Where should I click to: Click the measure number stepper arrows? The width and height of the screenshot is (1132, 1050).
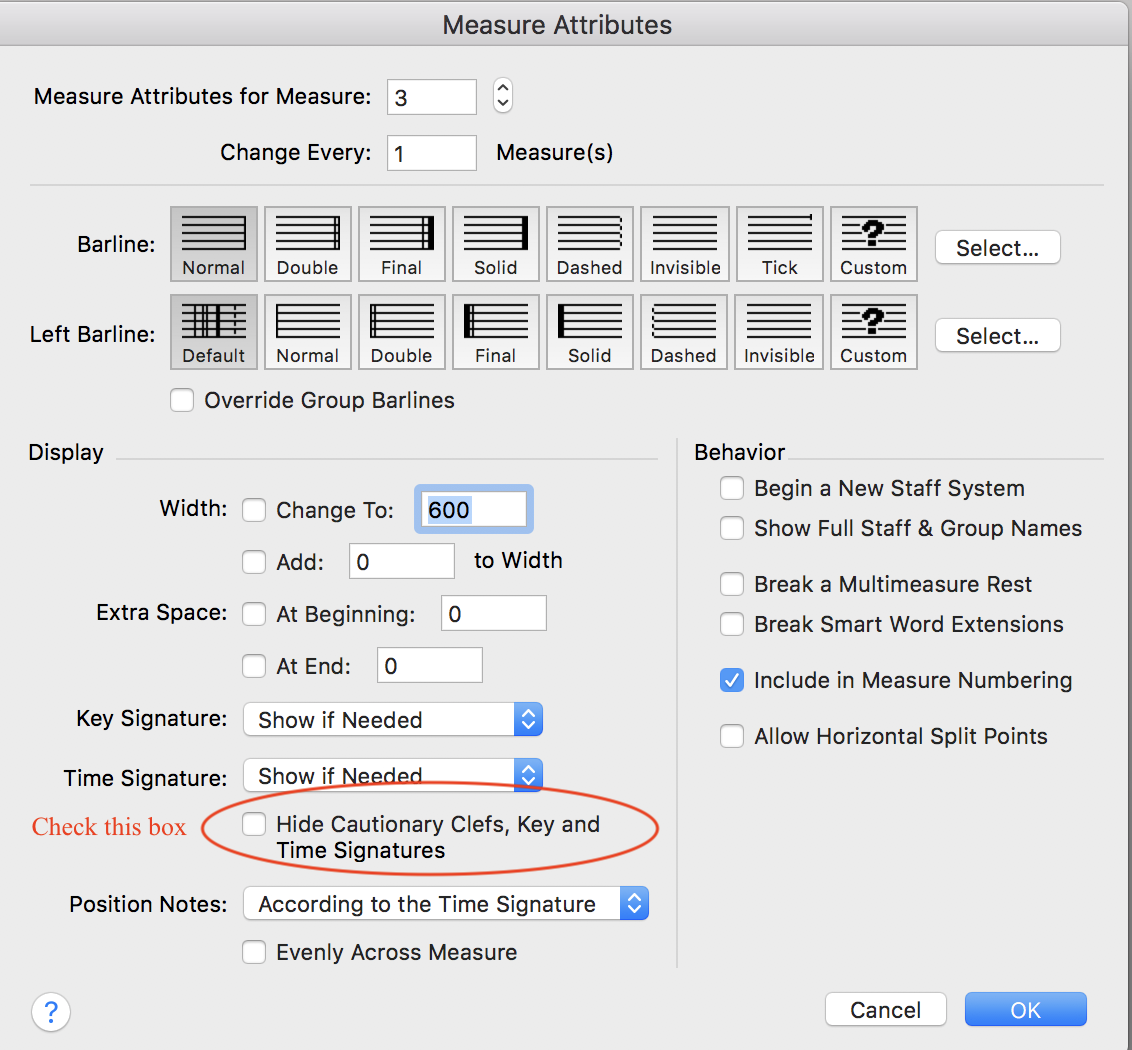coord(503,96)
